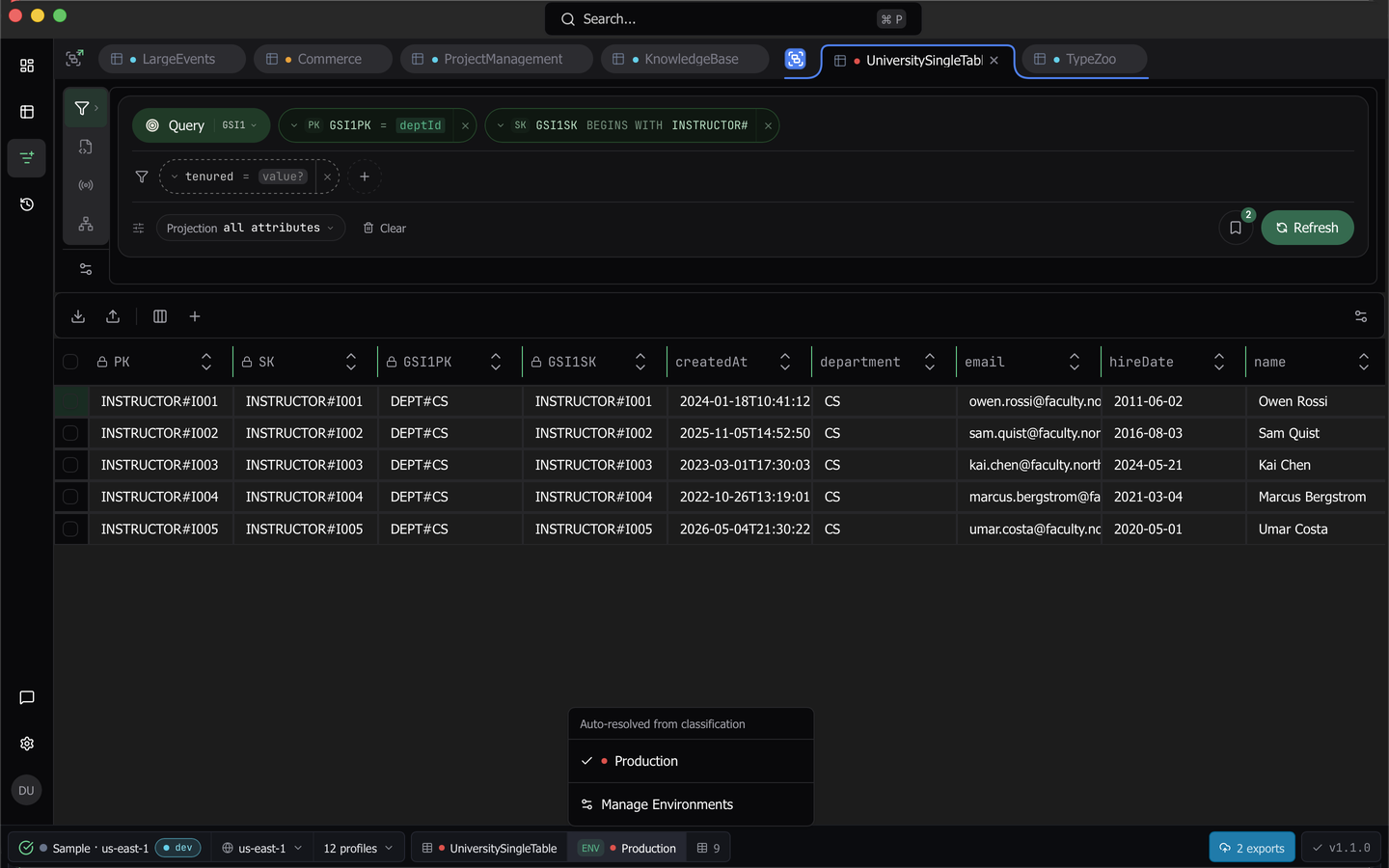Click the Search field at top
1389x868 pixels.
(x=733, y=19)
